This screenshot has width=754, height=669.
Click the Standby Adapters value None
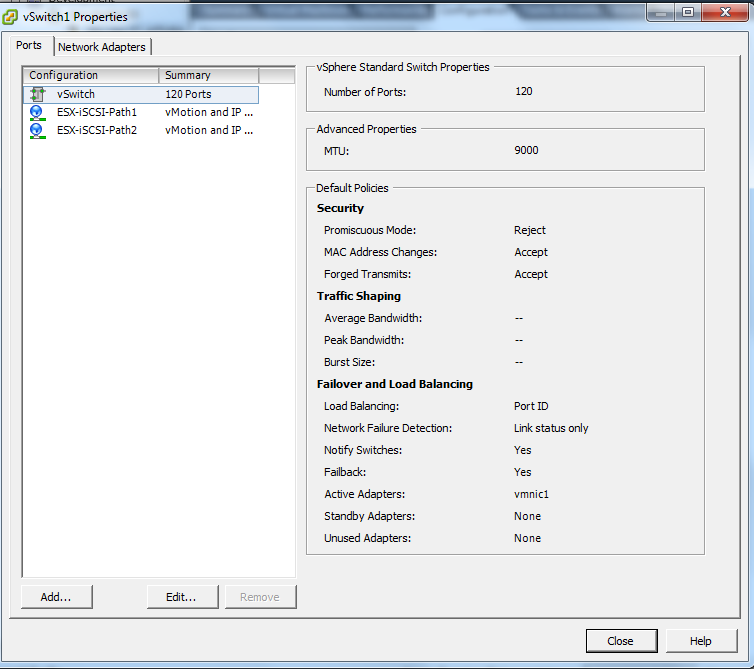coord(528,517)
